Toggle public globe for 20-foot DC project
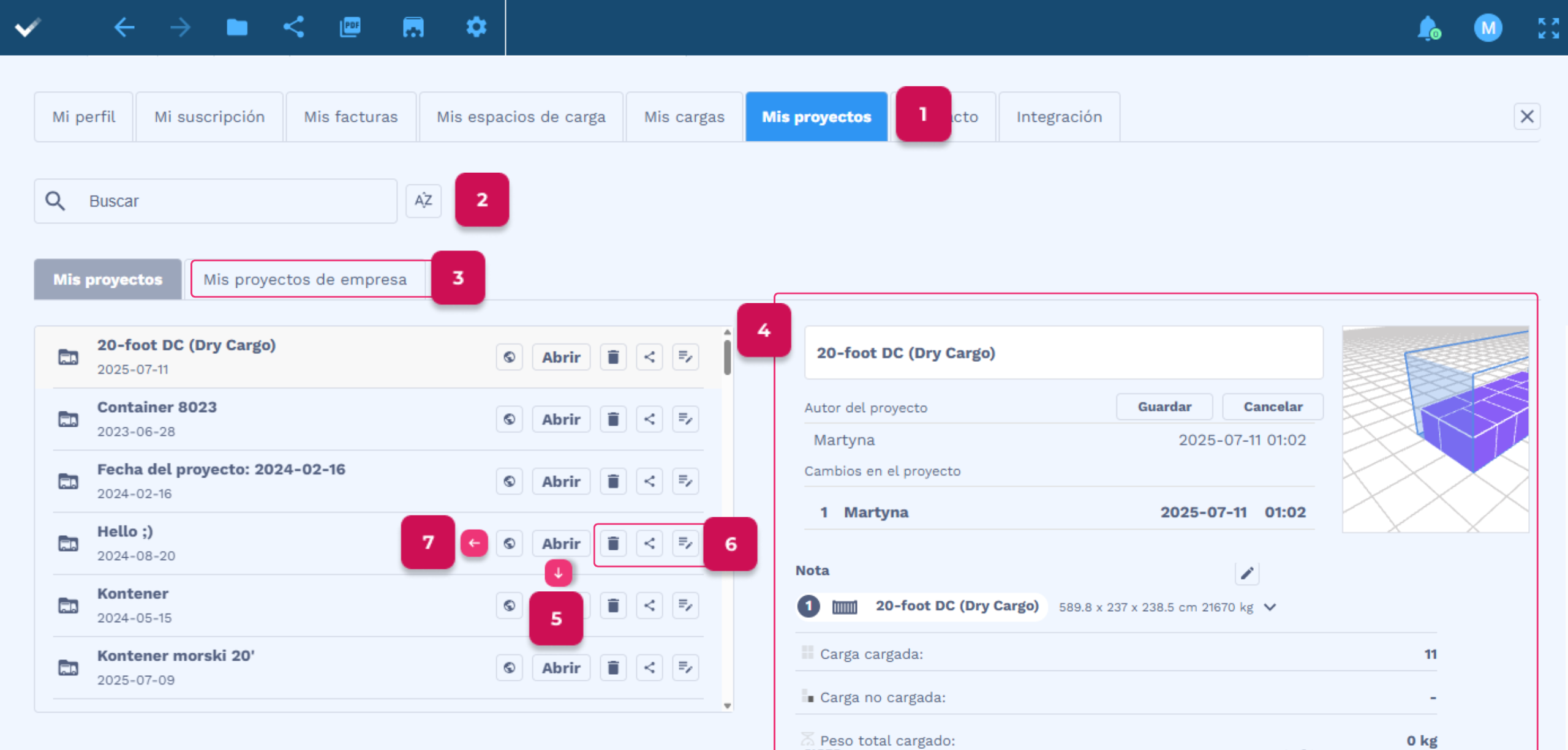1568x750 pixels. click(x=509, y=357)
